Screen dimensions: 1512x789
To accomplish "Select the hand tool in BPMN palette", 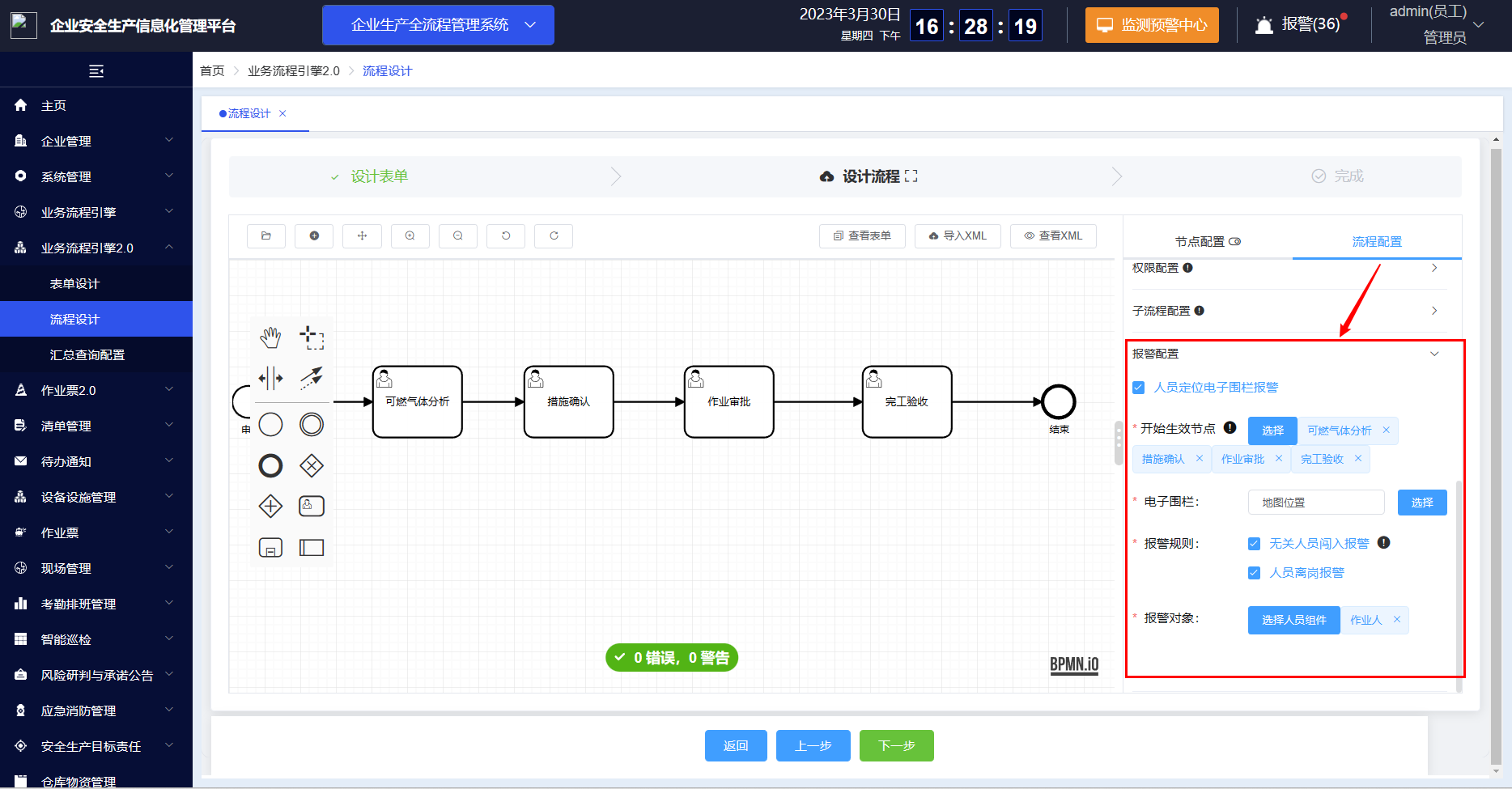I will [270, 337].
